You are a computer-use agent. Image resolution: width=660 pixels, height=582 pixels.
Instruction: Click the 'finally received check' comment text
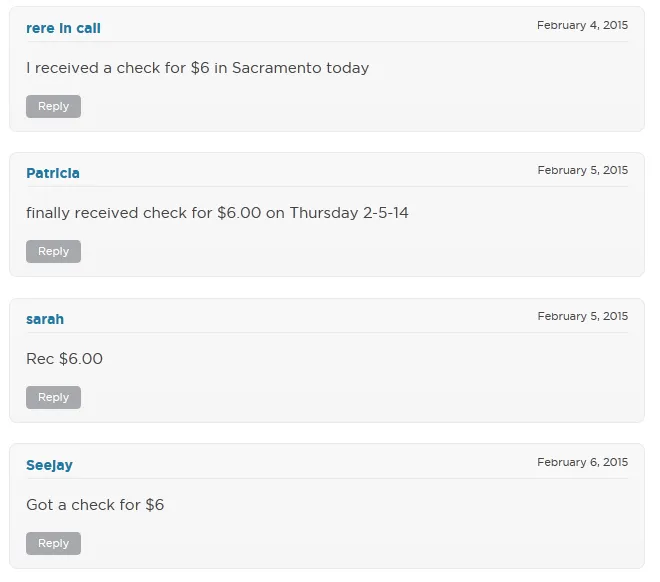[x=217, y=213]
